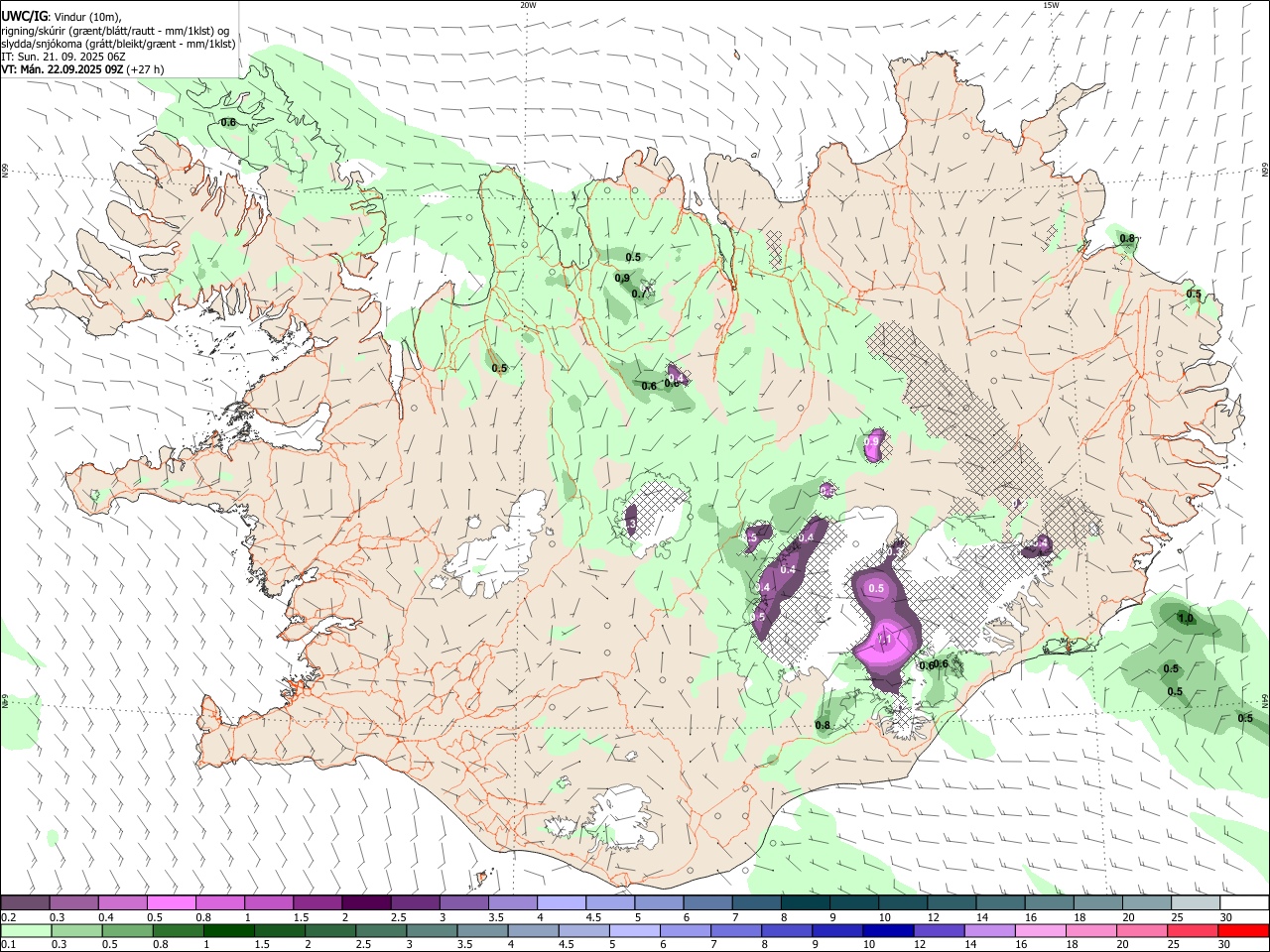The height and width of the screenshot is (952, 1270).
Task: Click the 'VT: Mán. 22.09.2025 09Z (+27 h)' line
Action: pyautogui.click(x=82, y=69)
